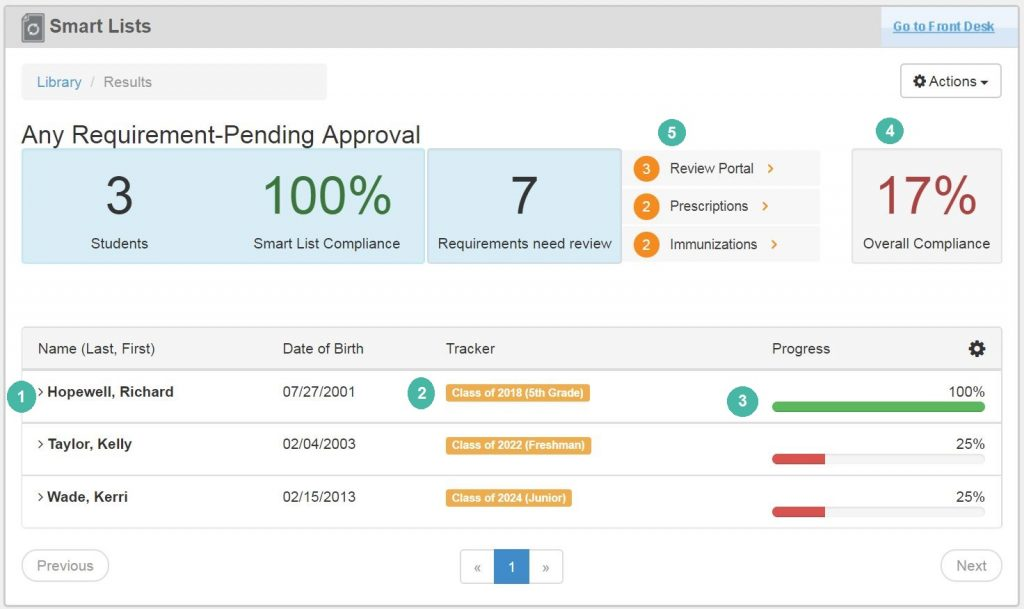Viewport: 1024px width, 609px height.
Task: Click the Previous pagination button
Action: pos(65,566)
